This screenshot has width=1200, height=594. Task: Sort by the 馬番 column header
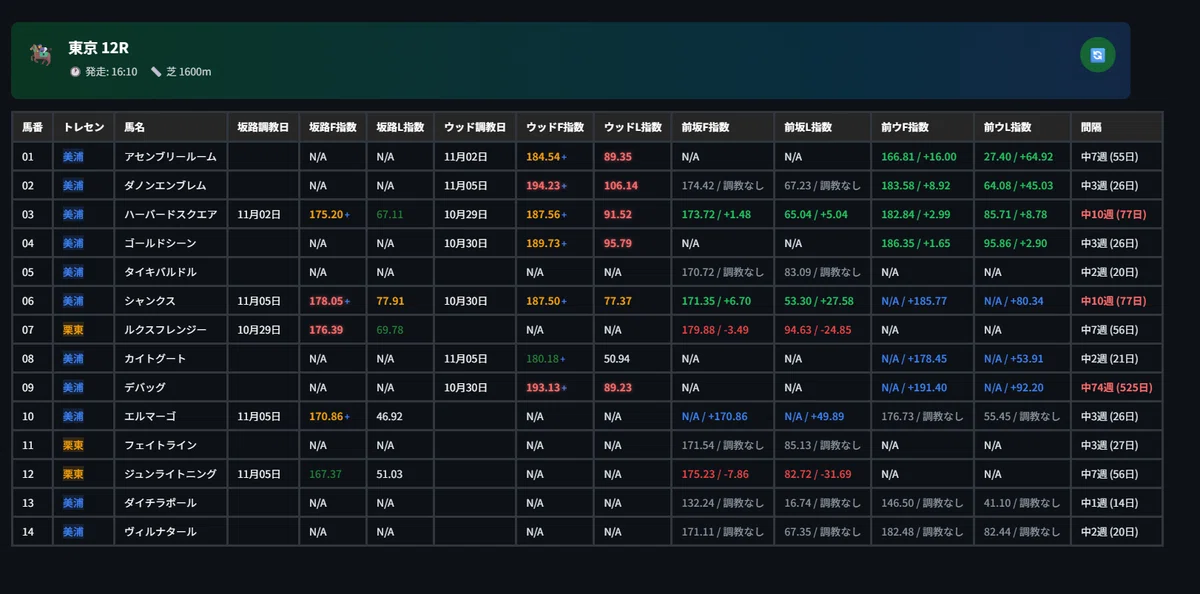point(33,127)
